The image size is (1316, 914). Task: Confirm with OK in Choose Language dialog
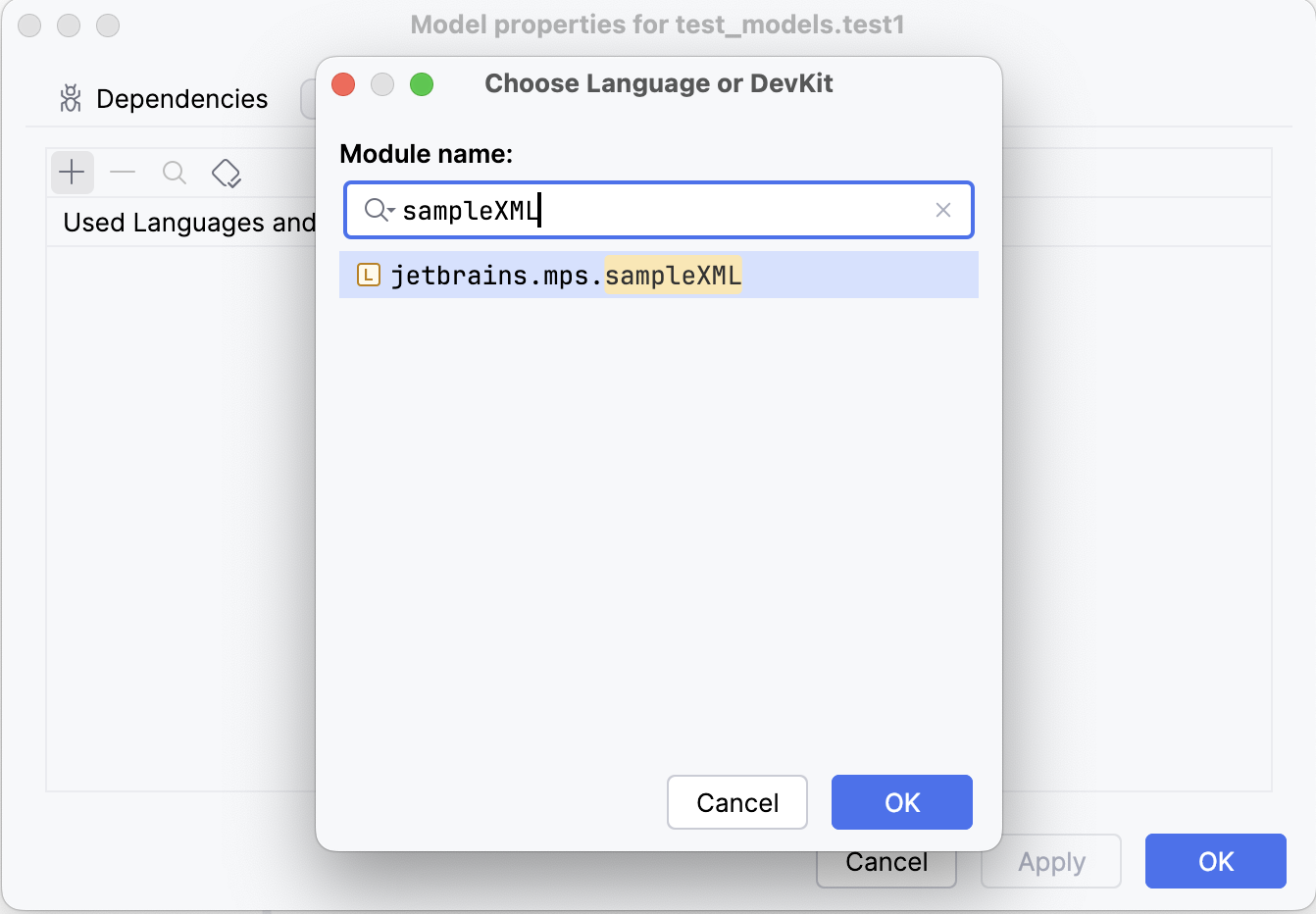[x=902, y=802]
